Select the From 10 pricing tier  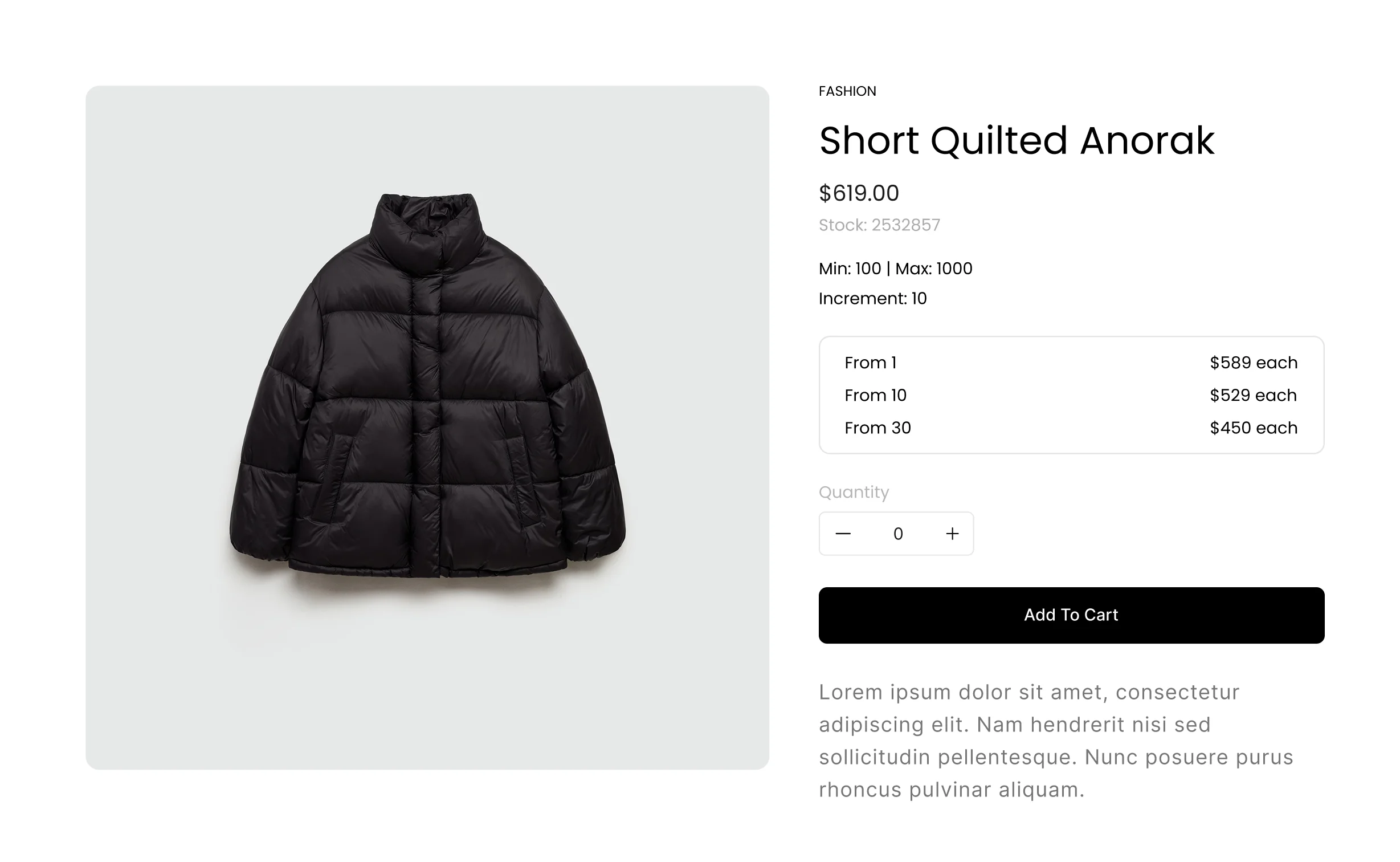[x=875, y=395]
